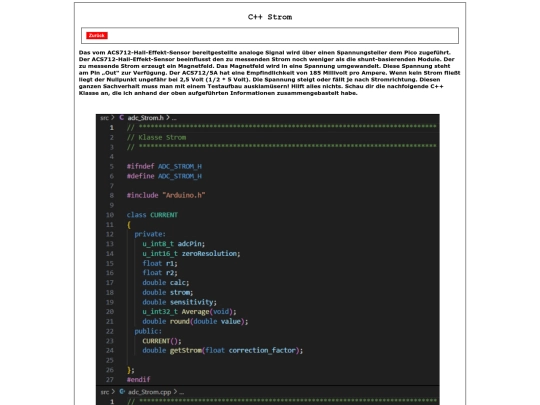Click the closing '};' on line 26
The width and height of the screenshot is (540, 405).
(x=131, y=370)
